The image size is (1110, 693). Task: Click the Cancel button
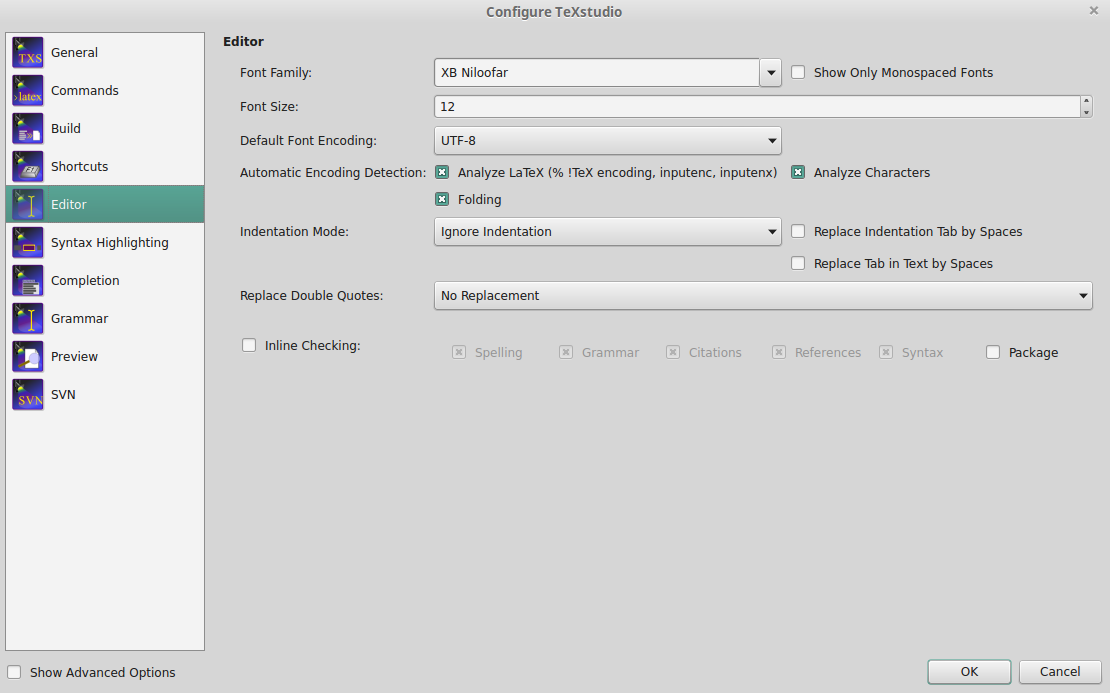pyautogui.click(x=1060, y=672)
